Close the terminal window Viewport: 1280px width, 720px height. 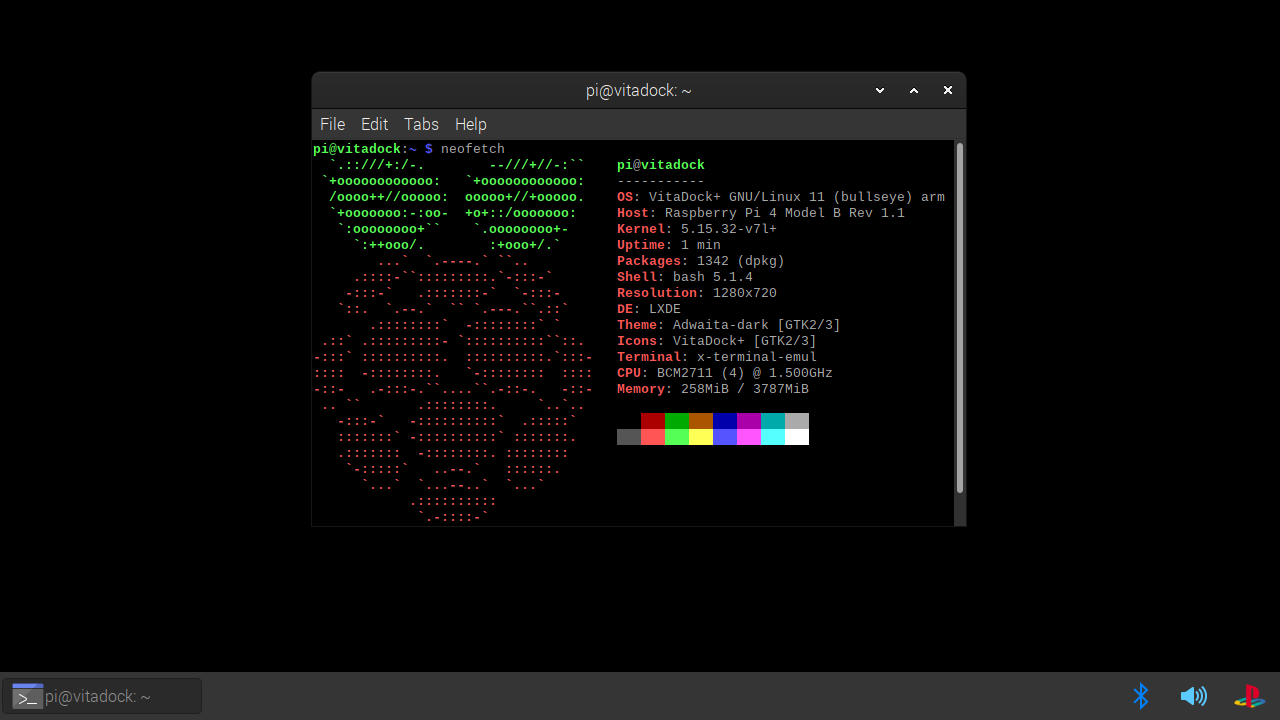click(948, 90)
